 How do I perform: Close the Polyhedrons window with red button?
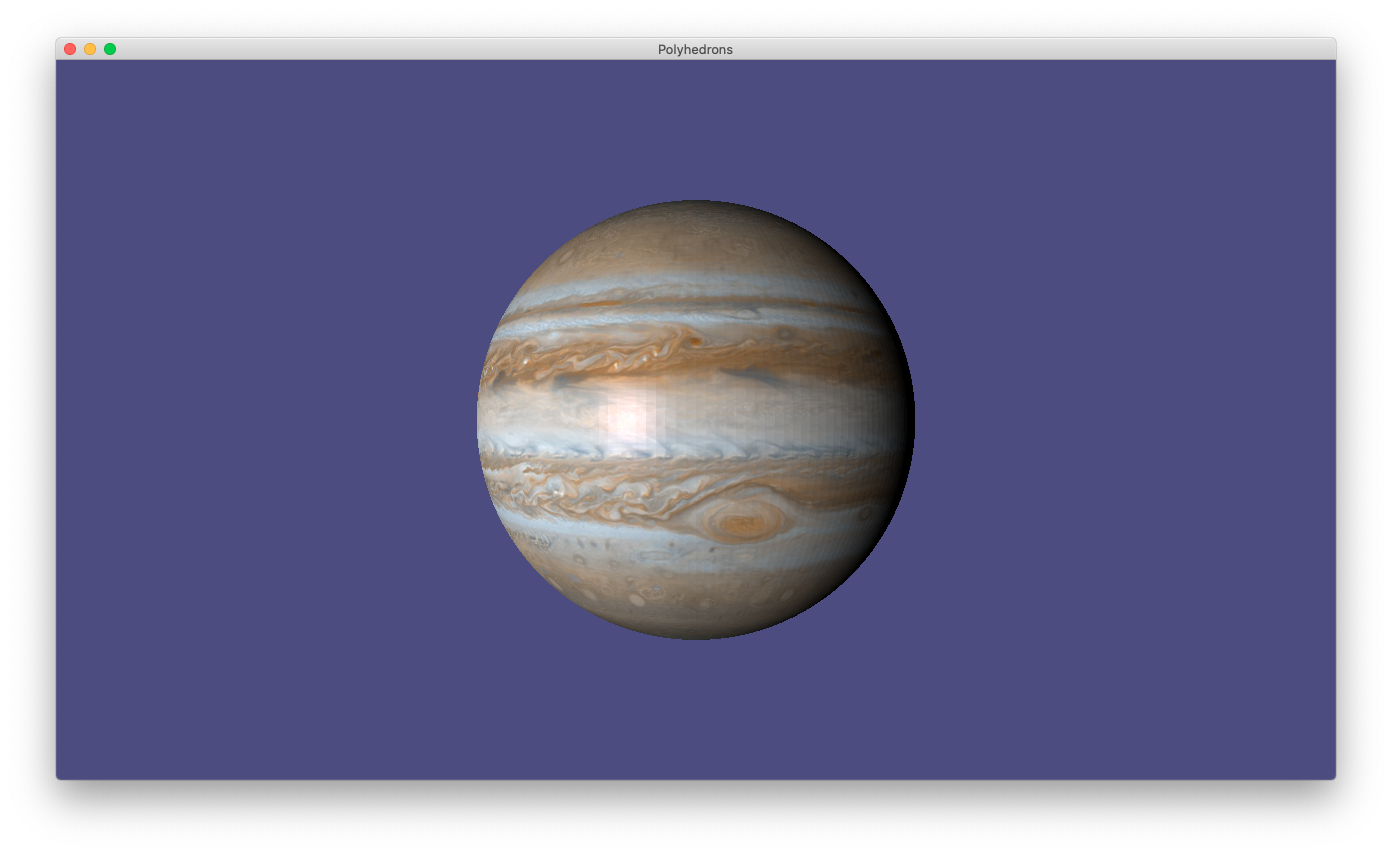pyautogui.click(x=70, y=49)
